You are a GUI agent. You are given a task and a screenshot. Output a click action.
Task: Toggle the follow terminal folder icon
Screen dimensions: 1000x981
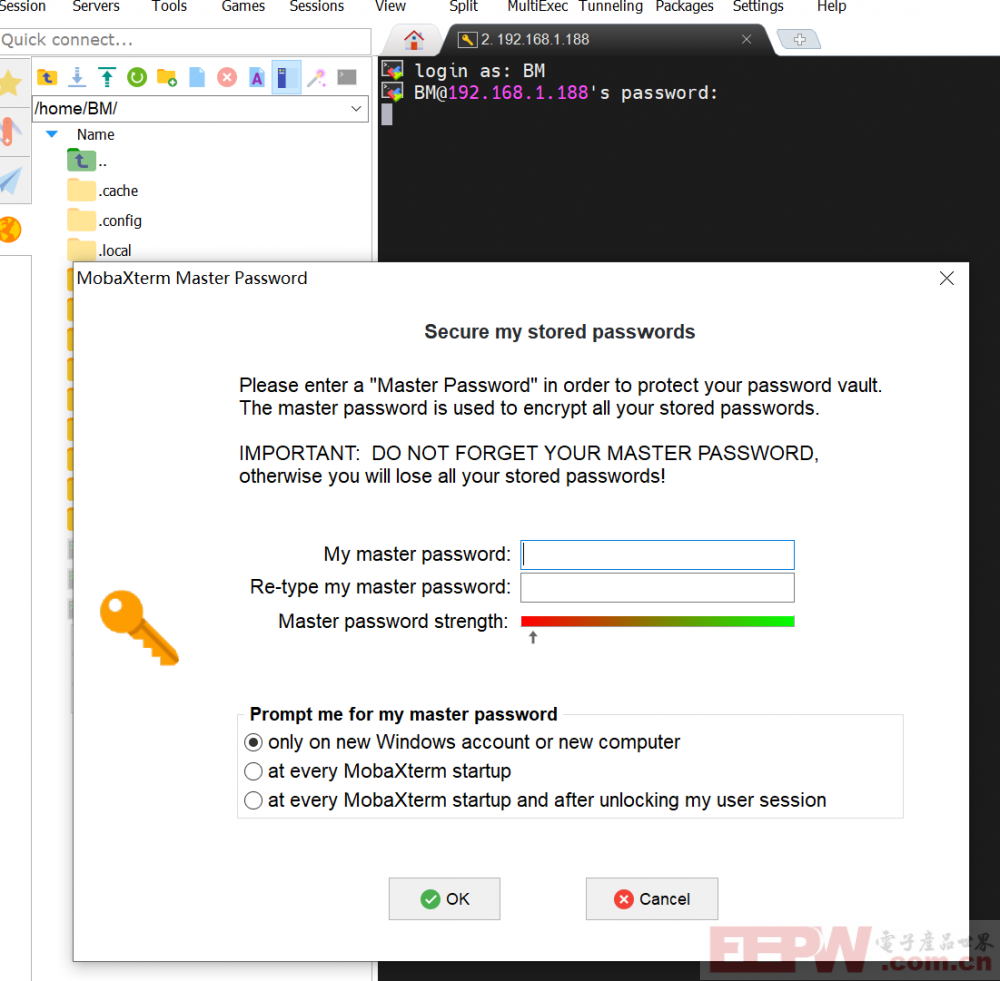point(286,78)
